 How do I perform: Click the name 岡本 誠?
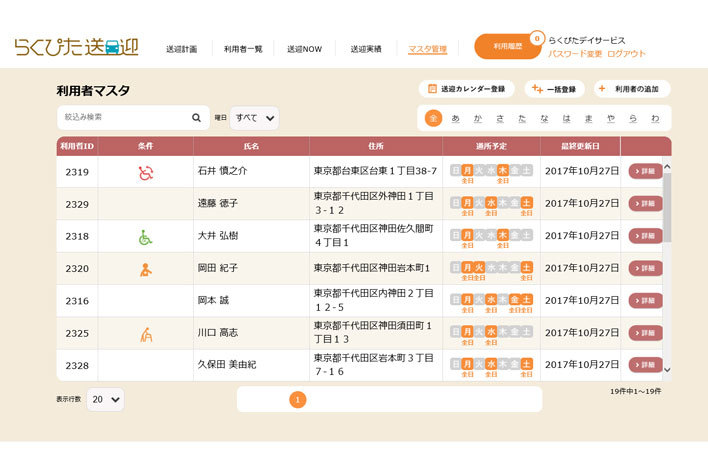point(213,300)
